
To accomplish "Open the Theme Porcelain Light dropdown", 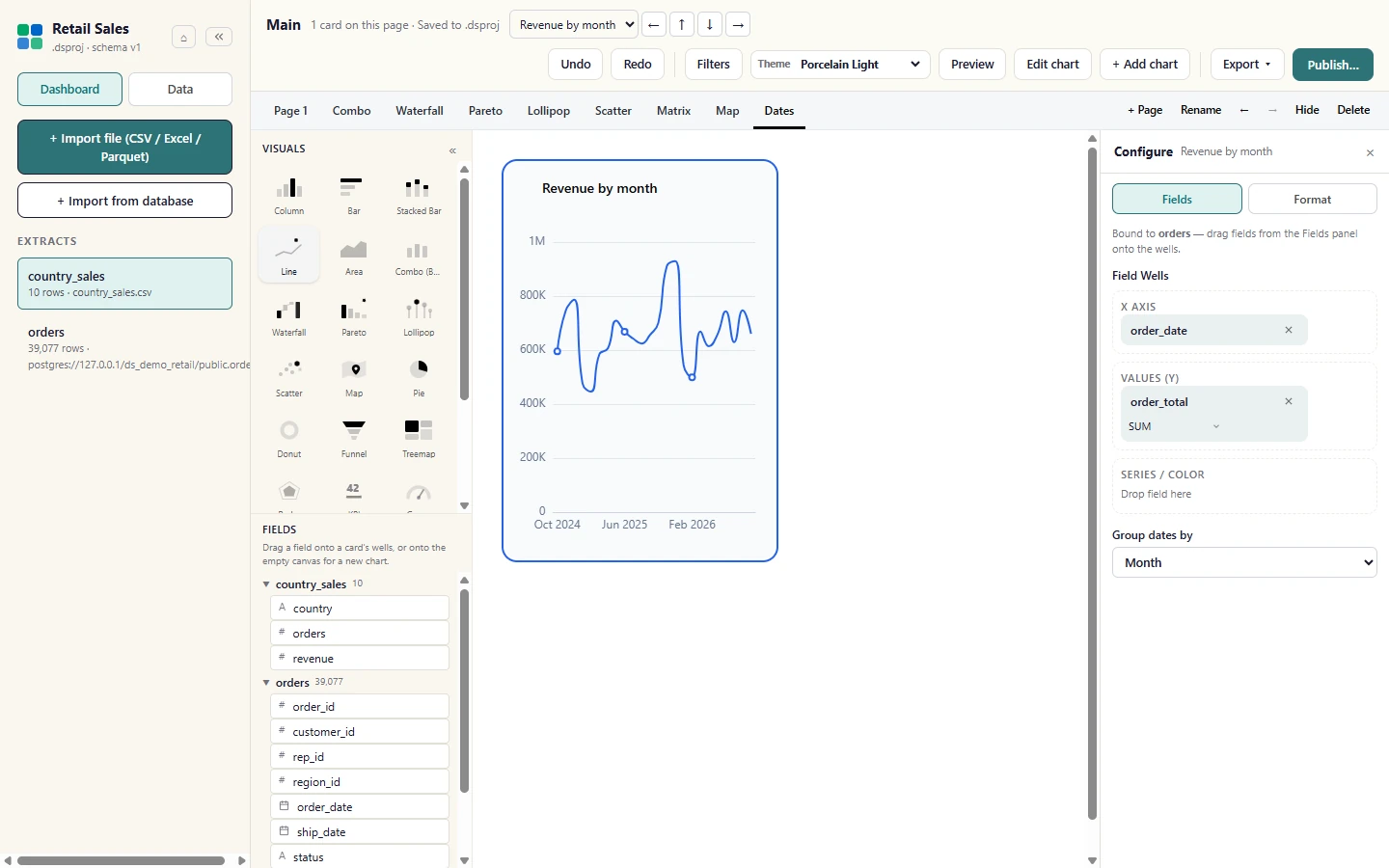I will (x=840, y=64).
